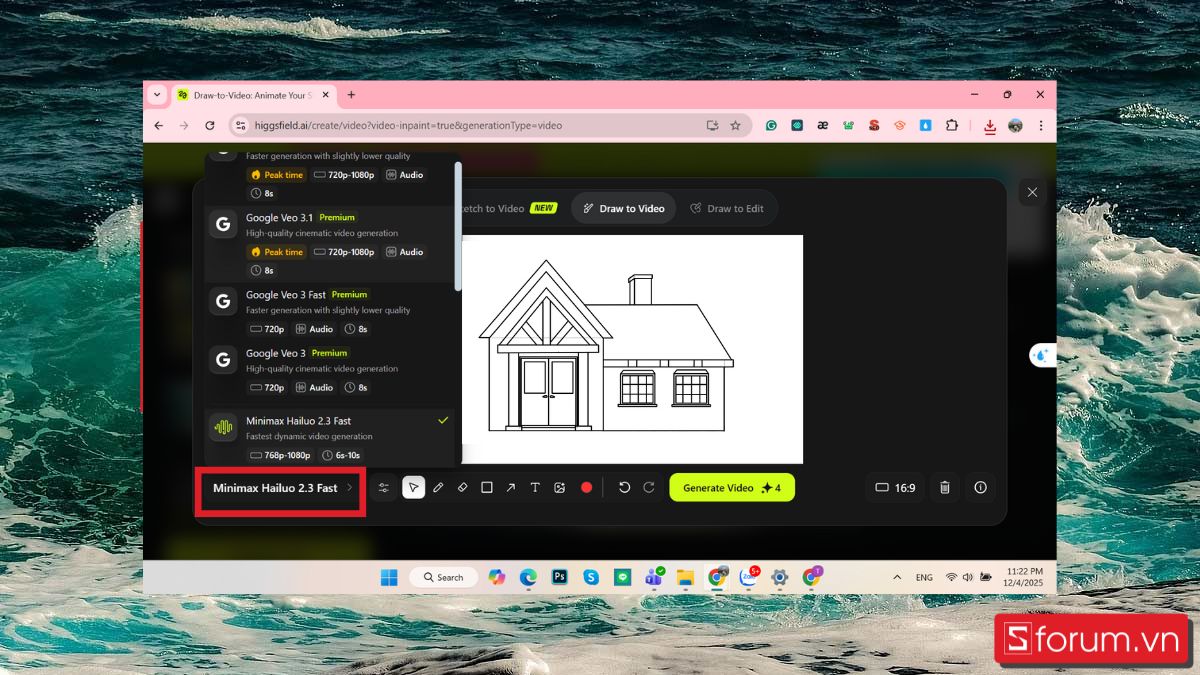1200x675 pixels.
Task: Open Chrome three-dot menu
Action: [1041, 126]
